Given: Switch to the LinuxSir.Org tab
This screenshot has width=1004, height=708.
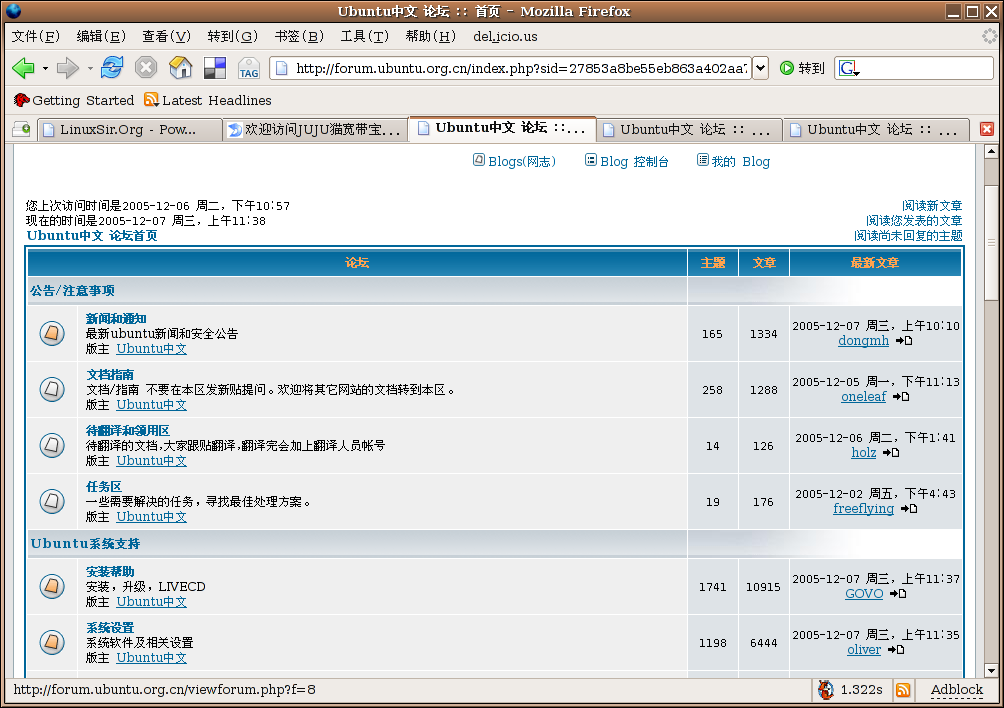Looking at the screenshot, I should click(x=129, y=130).
